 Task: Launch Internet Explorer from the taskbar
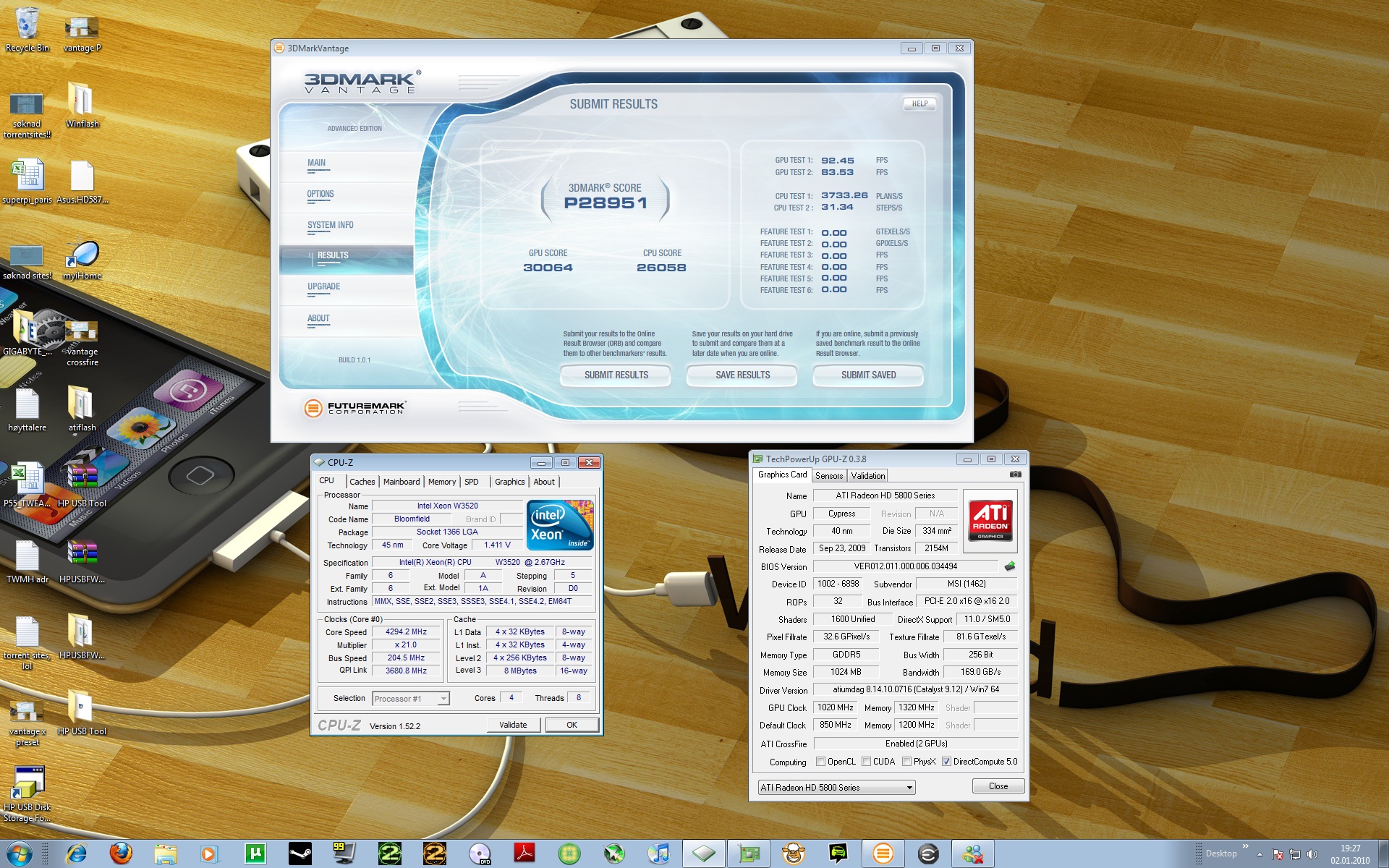tap(76, 854)
